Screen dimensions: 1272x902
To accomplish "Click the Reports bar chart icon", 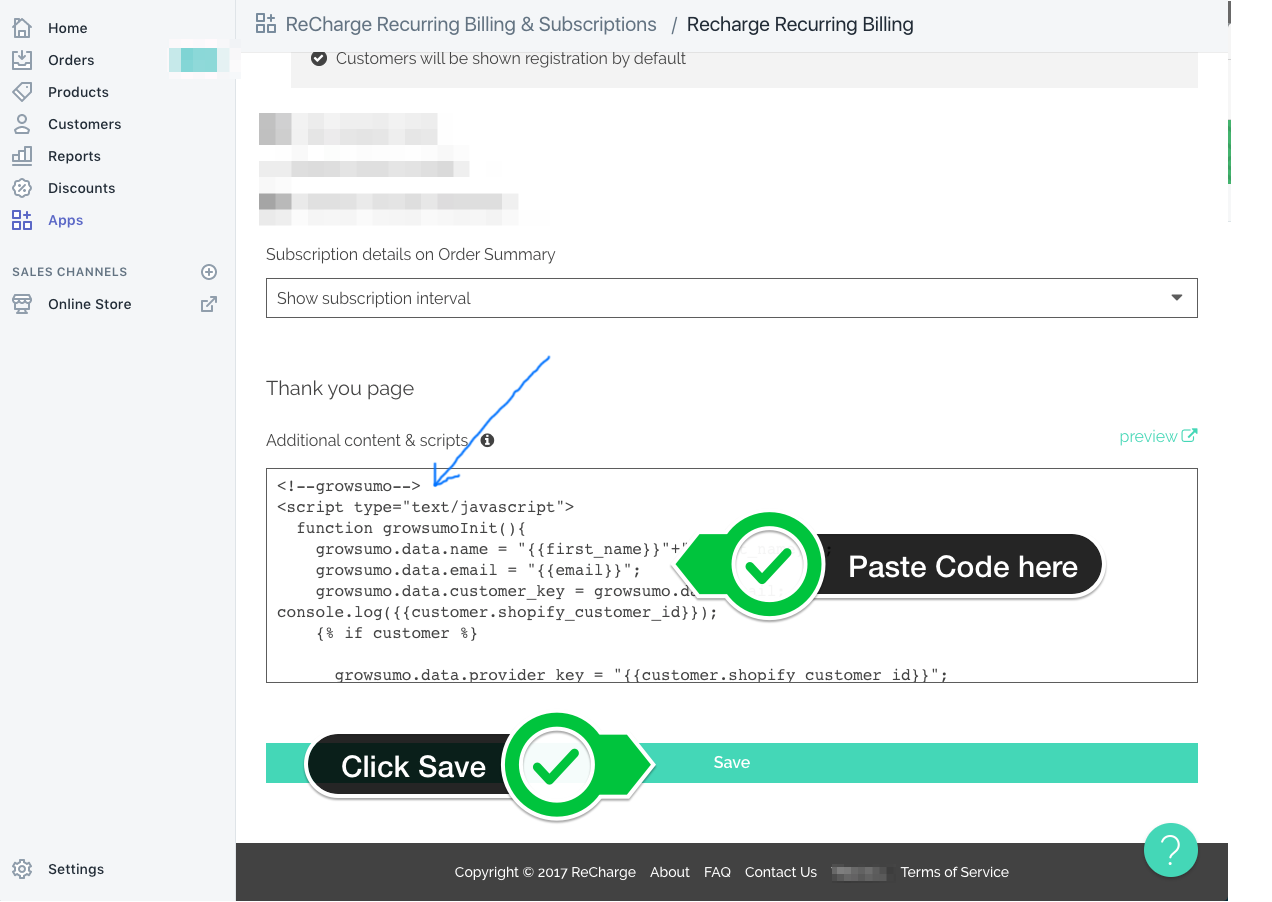I will click(x=22, y=156).
